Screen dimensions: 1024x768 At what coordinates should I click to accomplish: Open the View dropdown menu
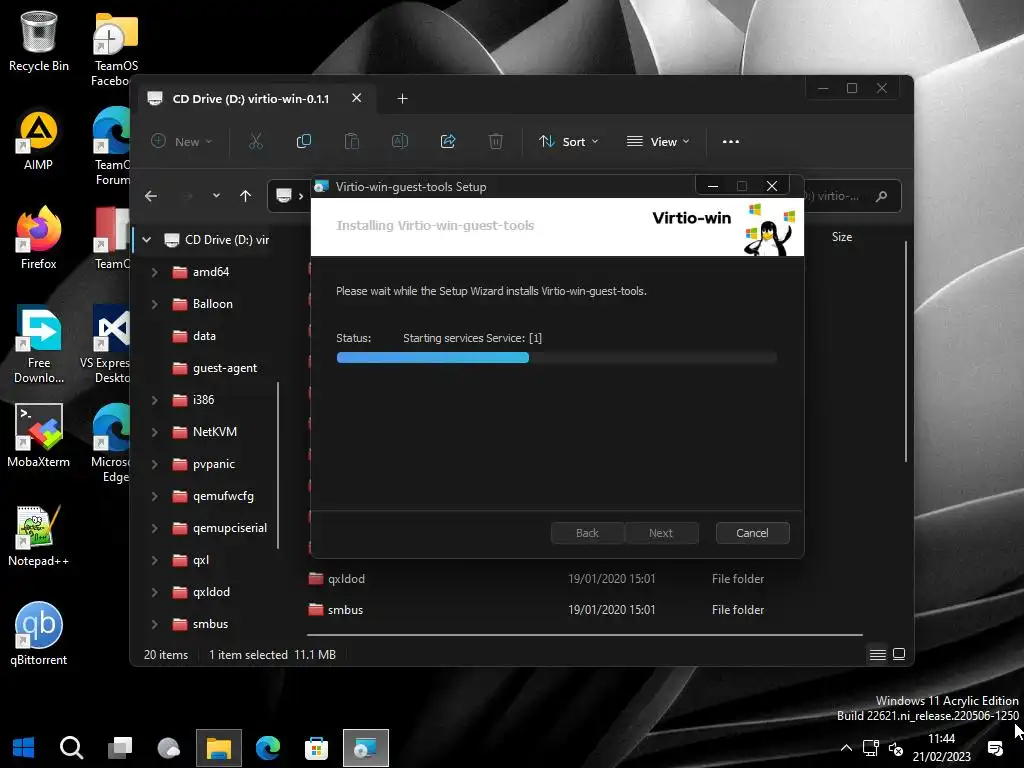[658, 141]
